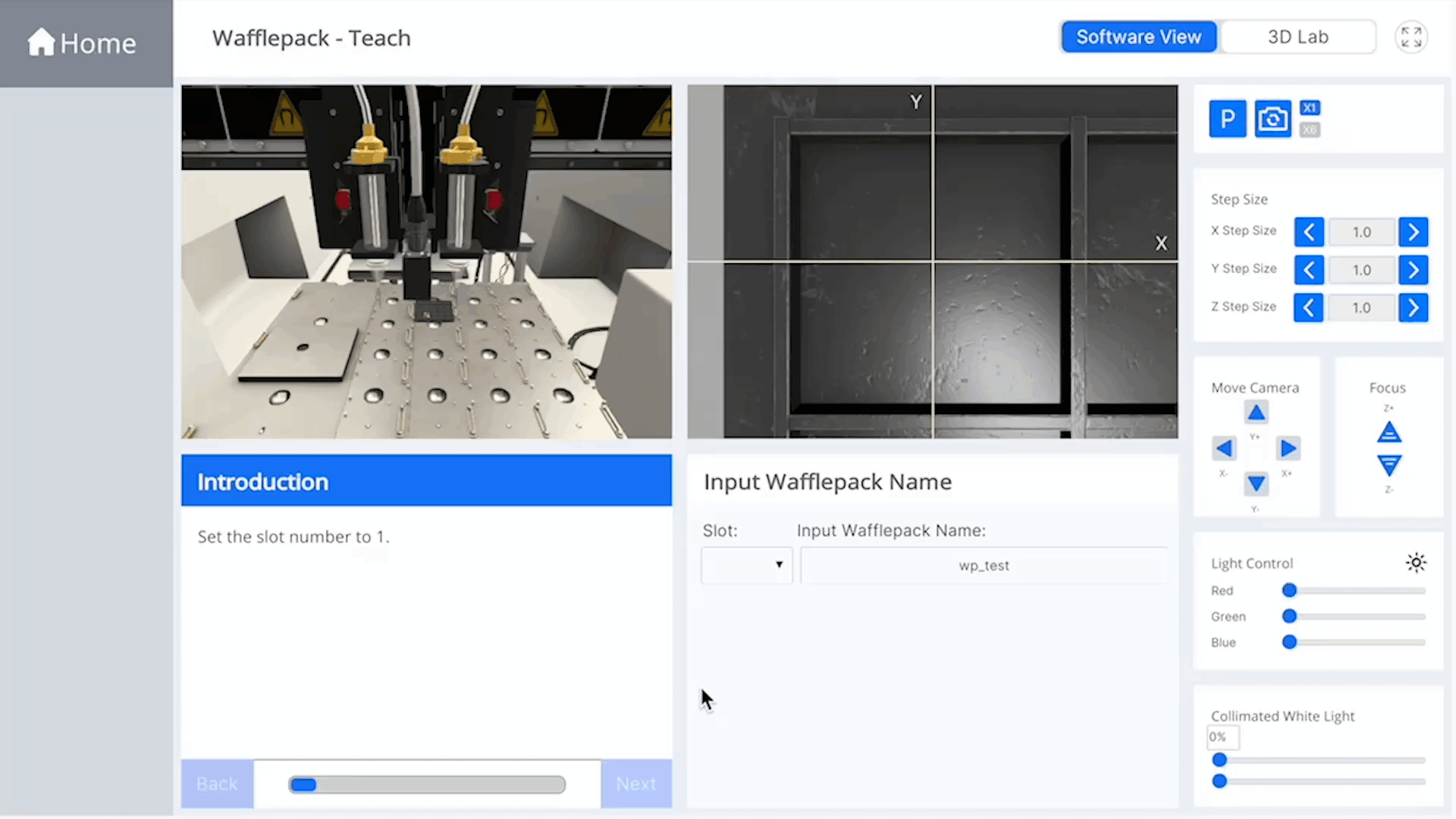This screenshot has width=1456, height=819.
Task: Select the X1 magnification toggle
Action: pos(1310,108)
